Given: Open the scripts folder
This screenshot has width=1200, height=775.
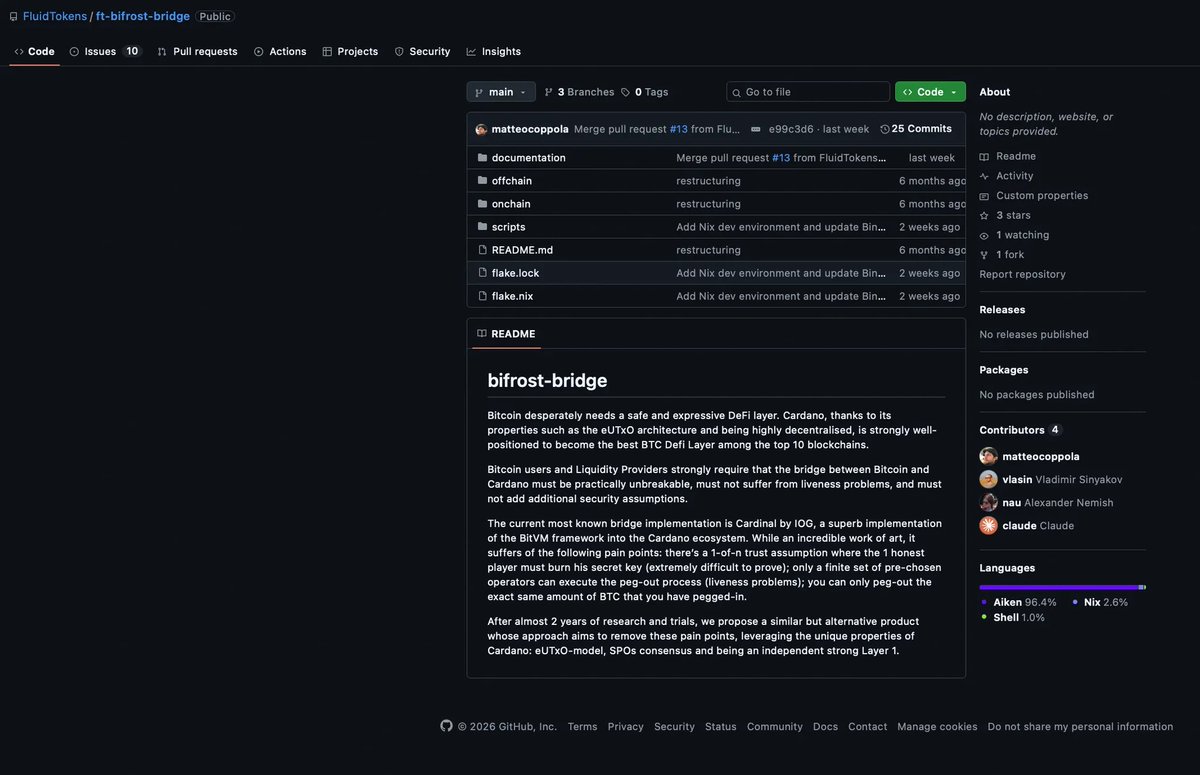Looking at the screenshot, I should pyautogui.click(x=508, y=227).
